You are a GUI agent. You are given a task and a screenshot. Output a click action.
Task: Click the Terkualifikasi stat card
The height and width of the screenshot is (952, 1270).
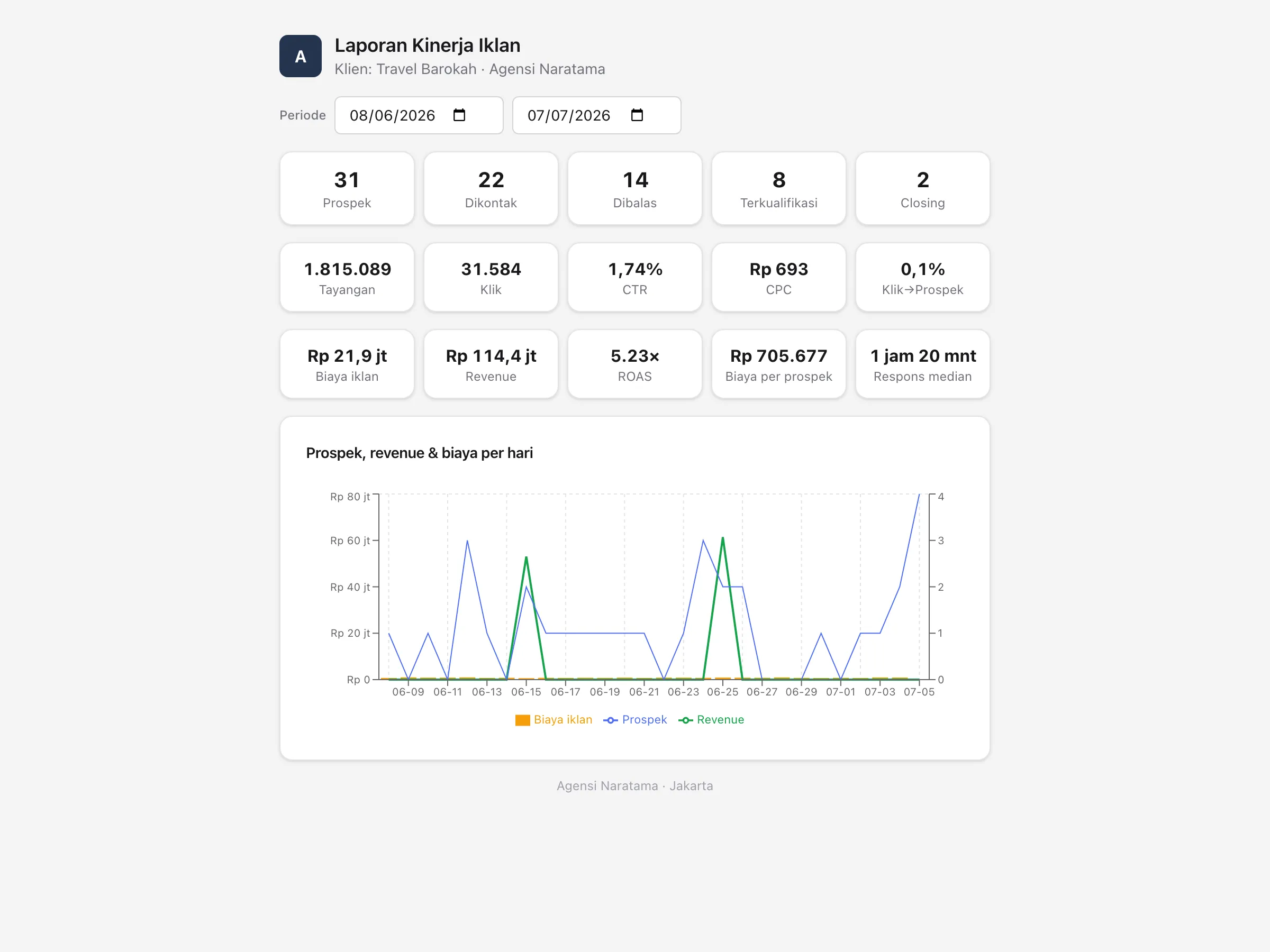coord(778,188)
